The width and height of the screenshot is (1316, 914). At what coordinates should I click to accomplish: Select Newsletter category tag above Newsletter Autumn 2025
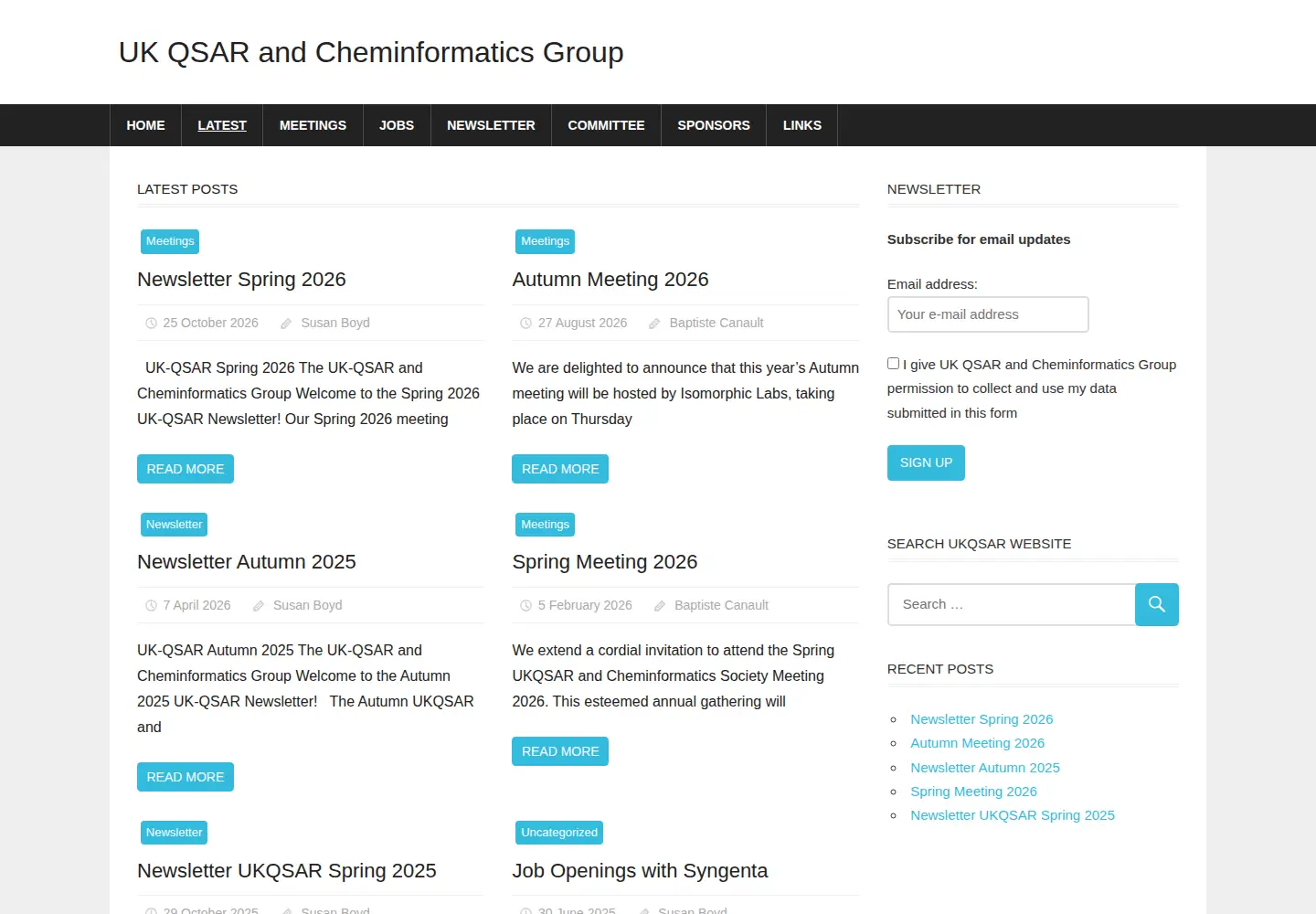[175, 525]
